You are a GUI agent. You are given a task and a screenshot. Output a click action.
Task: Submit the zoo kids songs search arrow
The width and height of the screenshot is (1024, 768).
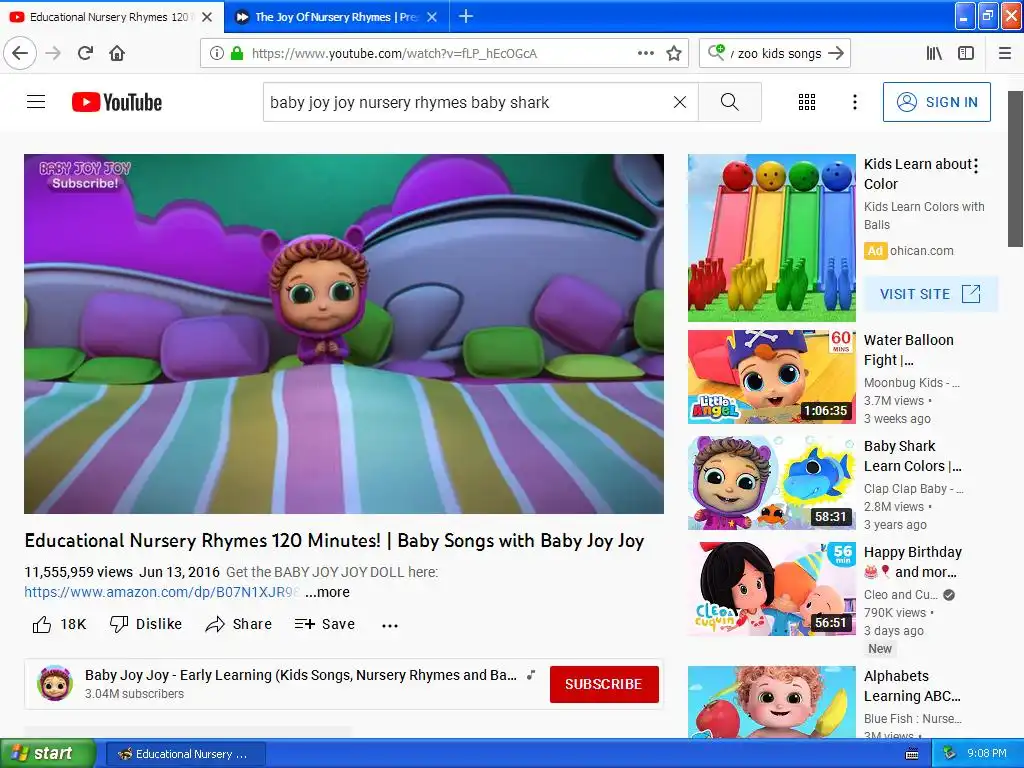(836, 53)
